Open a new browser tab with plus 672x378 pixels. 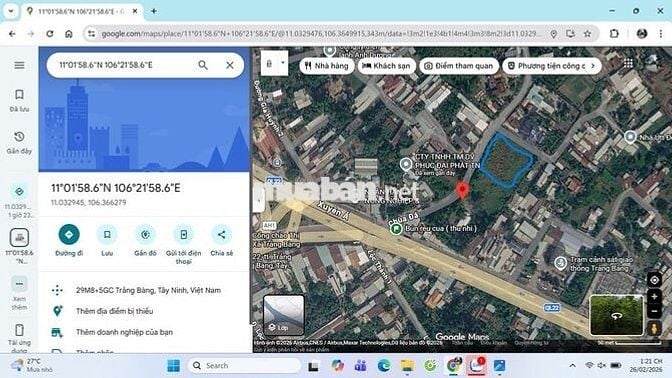tap(153, 11)
